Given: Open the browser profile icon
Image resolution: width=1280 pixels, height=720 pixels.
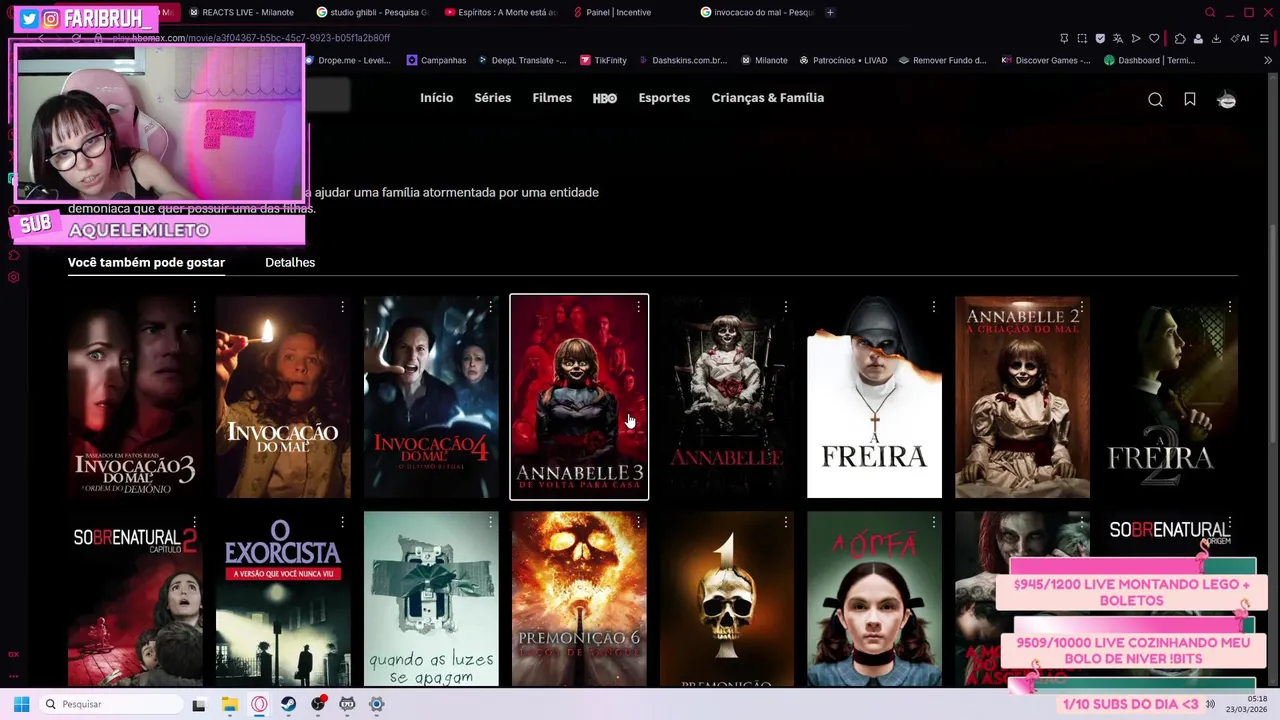Looking at the screenshot, I should 1198,38.
